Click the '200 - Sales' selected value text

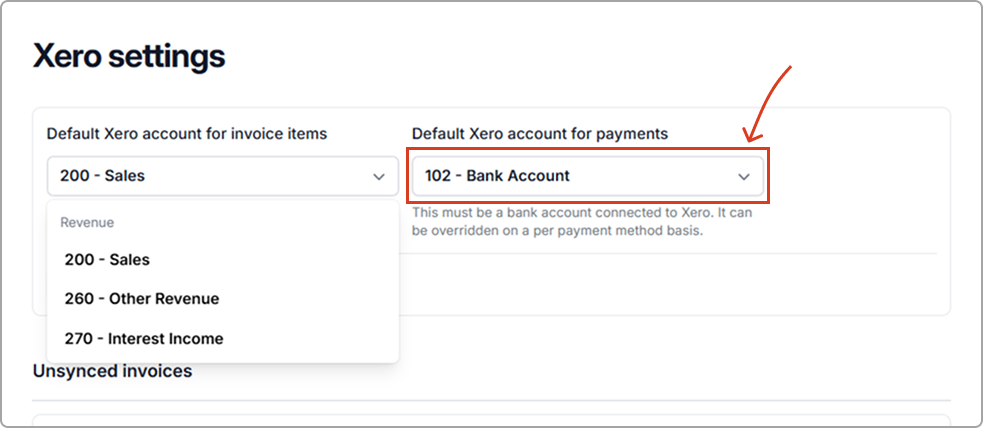102,176
